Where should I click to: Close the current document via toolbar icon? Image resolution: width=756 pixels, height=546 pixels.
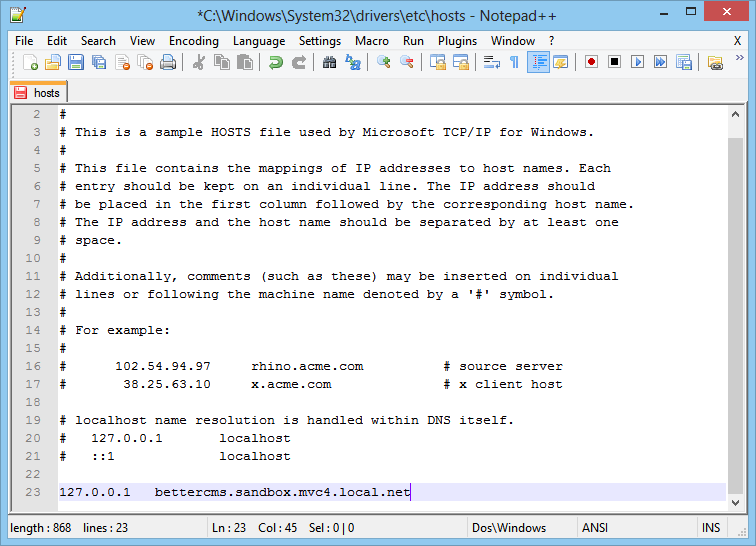click(x=122, y=63)
